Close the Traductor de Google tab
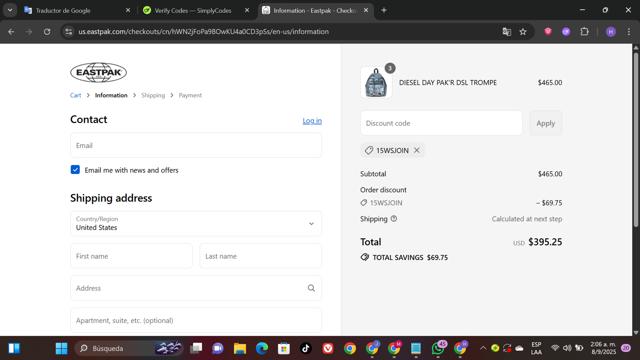 click(x=128, y=11)
